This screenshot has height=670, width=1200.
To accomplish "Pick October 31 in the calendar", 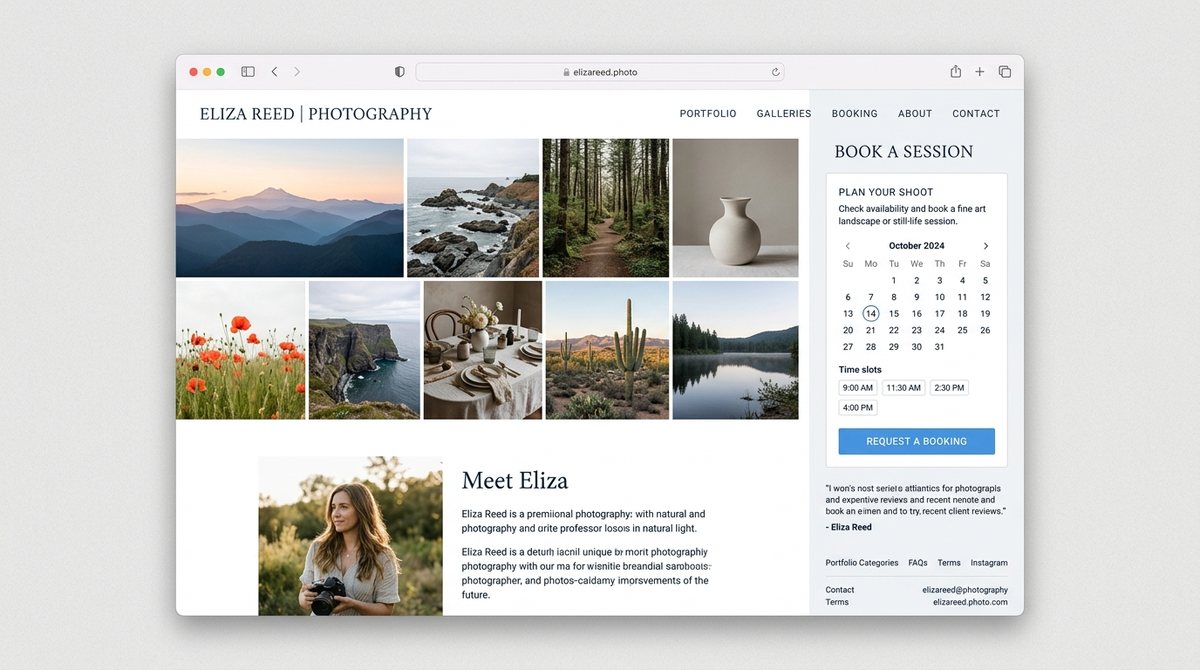I will point(939,347).
